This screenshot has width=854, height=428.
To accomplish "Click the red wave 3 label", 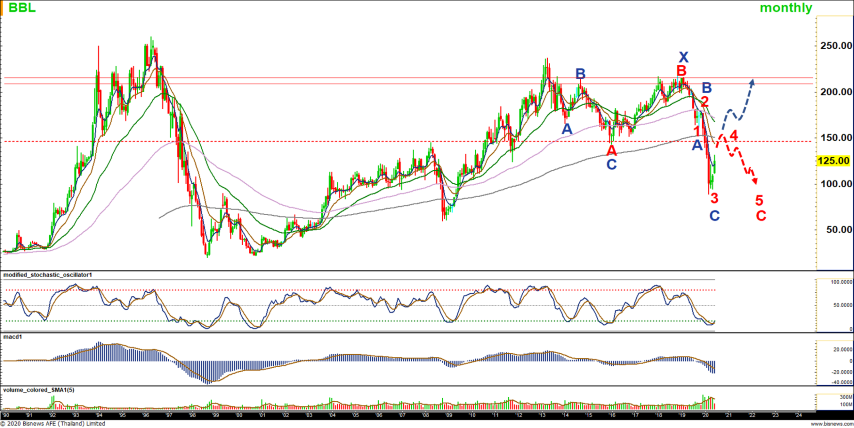I will 714,198.
